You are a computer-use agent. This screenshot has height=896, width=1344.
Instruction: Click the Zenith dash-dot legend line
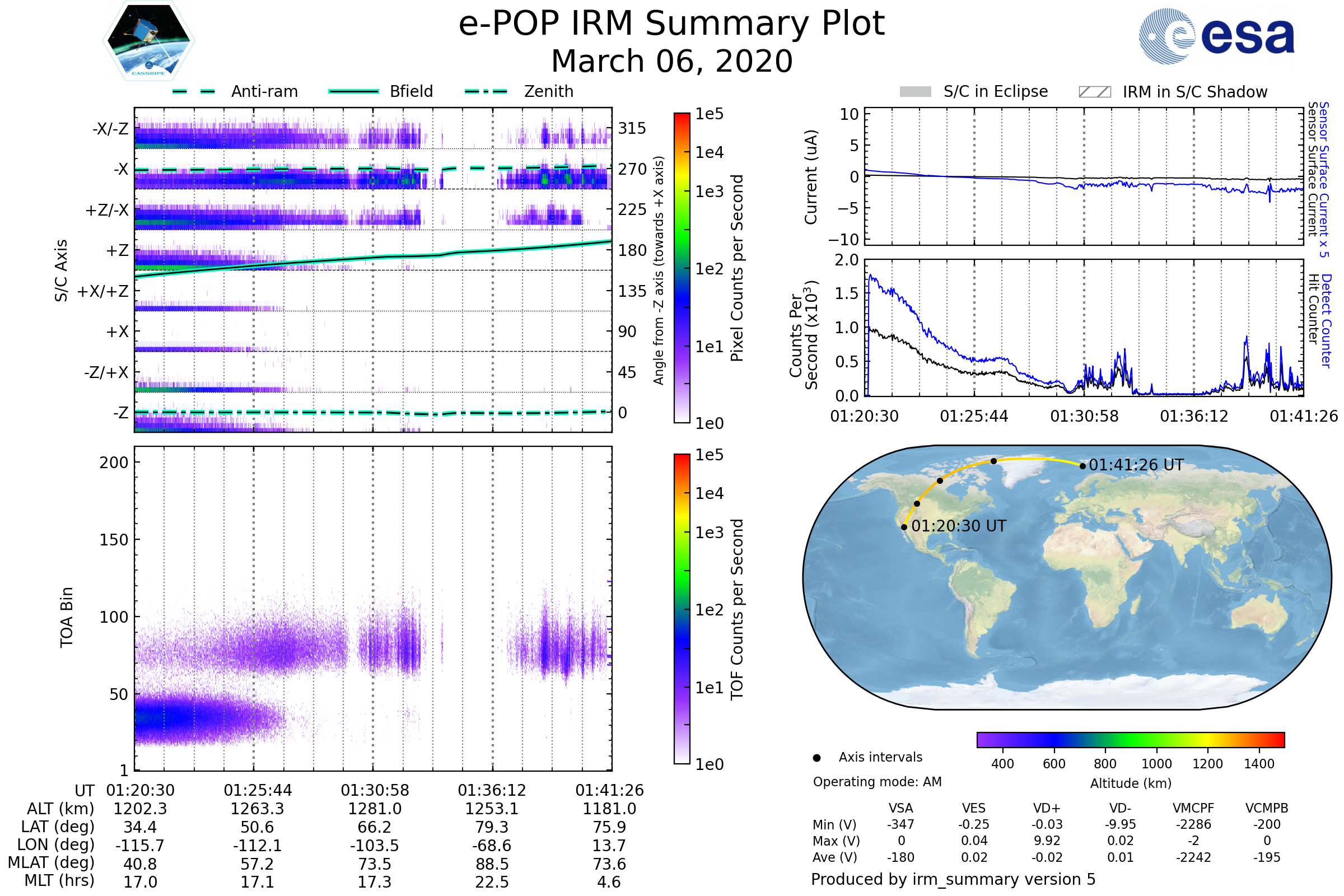click(486, 91)
